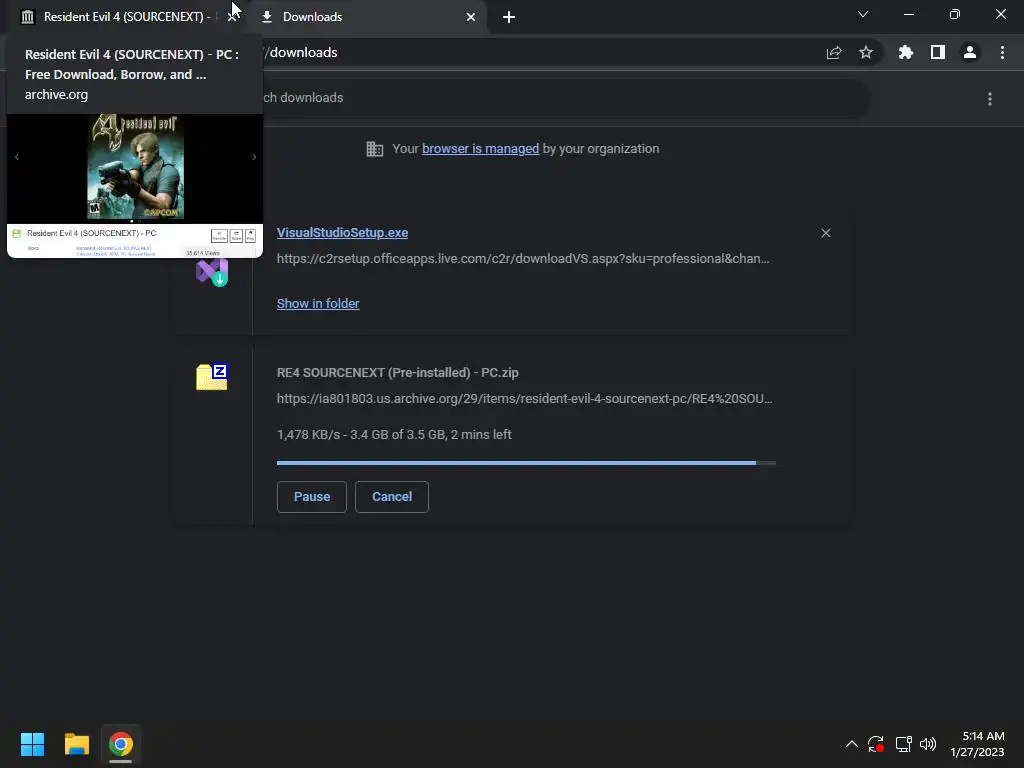Open the Downloads page more actions menu

[990, 99]
